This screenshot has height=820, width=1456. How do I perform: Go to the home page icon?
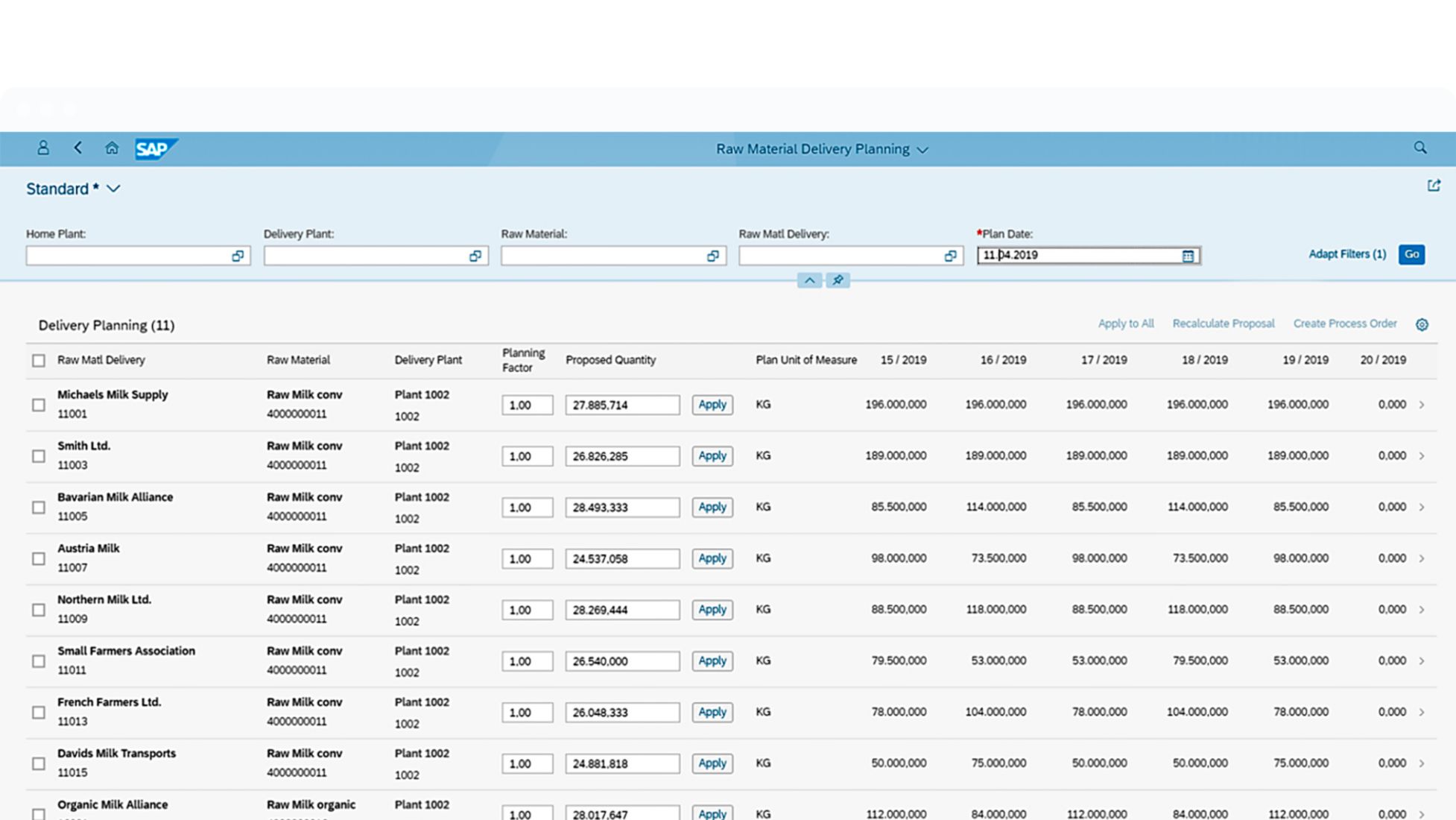112,148
